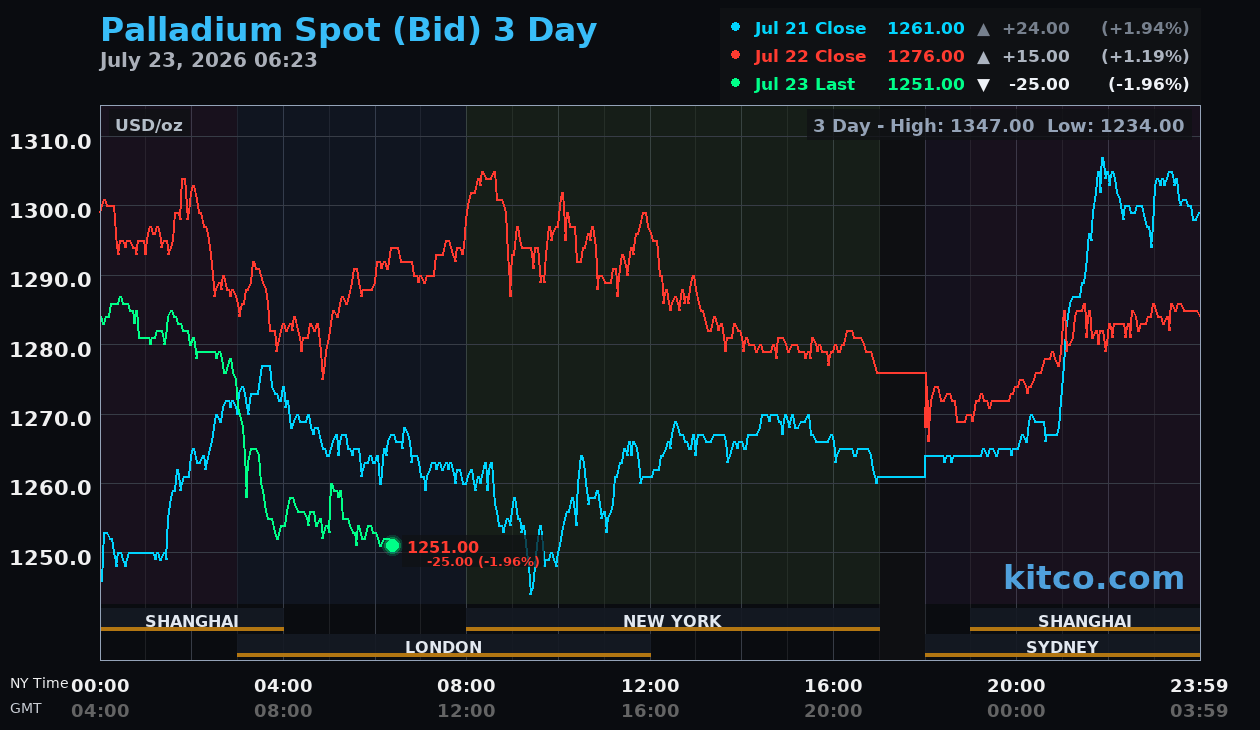
Task: Click the down arrow beside -25.00 in legend
Action: click(984, 85)
